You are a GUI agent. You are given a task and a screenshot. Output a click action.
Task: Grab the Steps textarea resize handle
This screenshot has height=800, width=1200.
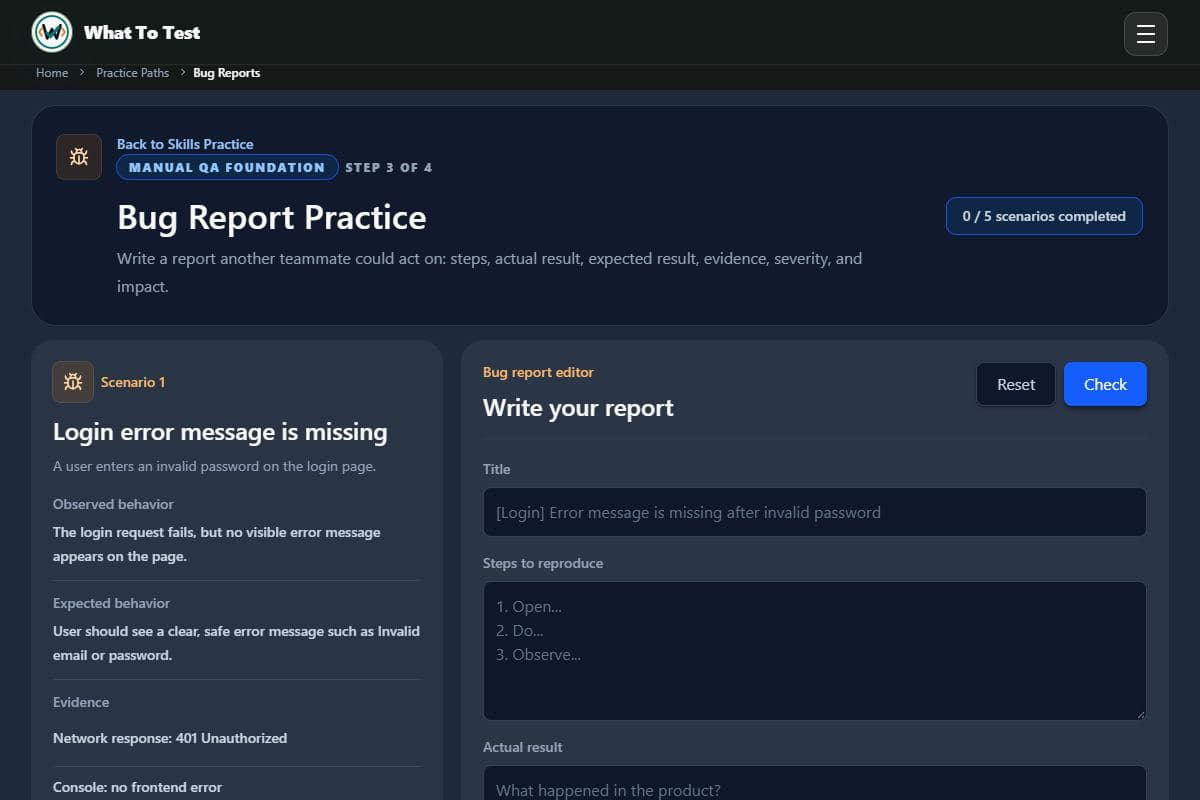[x=1139, y=713]
